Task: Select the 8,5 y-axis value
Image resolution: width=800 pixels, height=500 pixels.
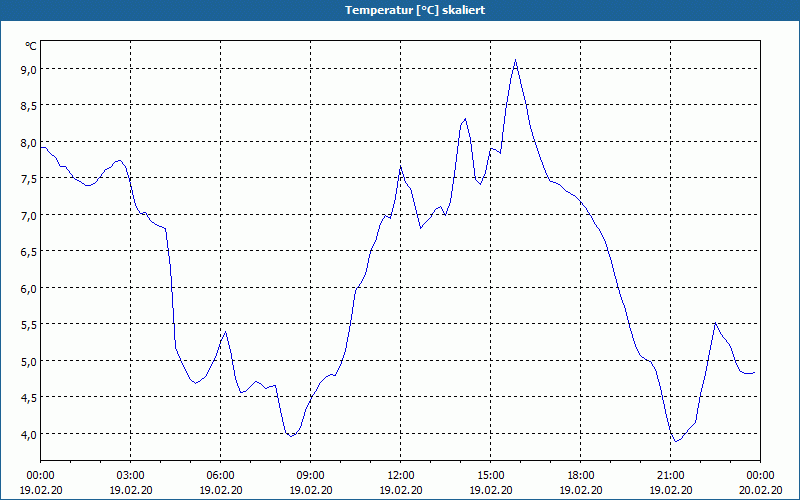Action: pyautogui.click(x=30, y=106)
